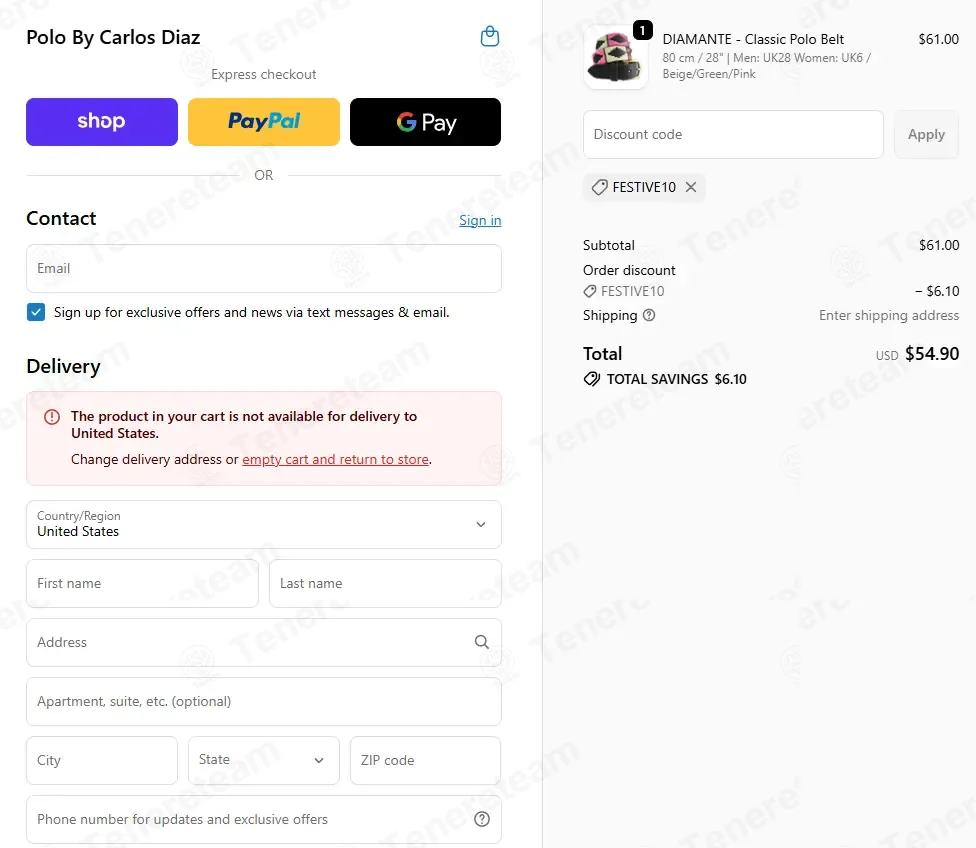
Task: Choose PayPal express checkout
Action: pos(264,121)
